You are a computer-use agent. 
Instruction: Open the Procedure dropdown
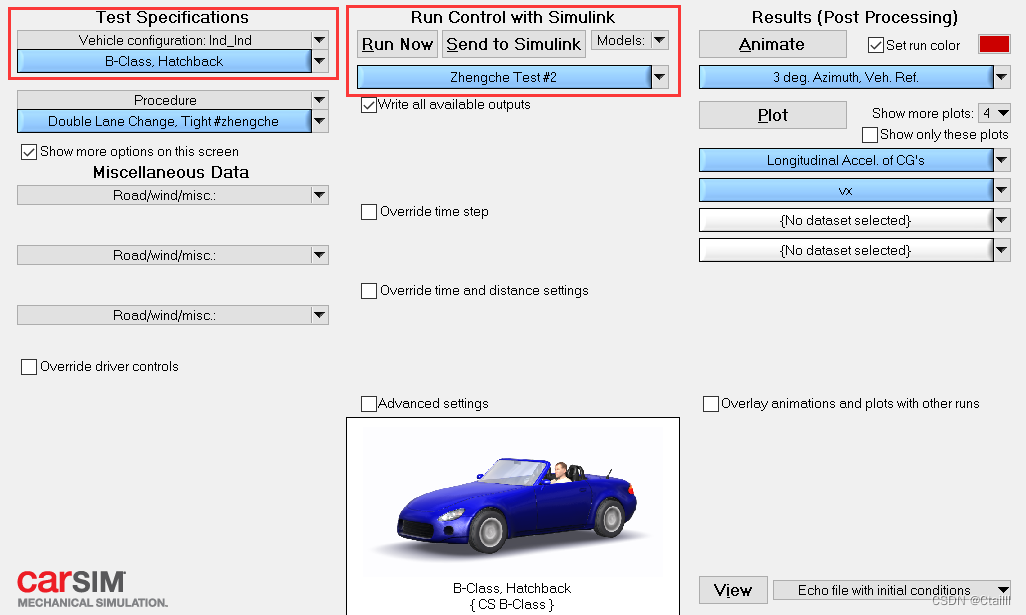172,100
